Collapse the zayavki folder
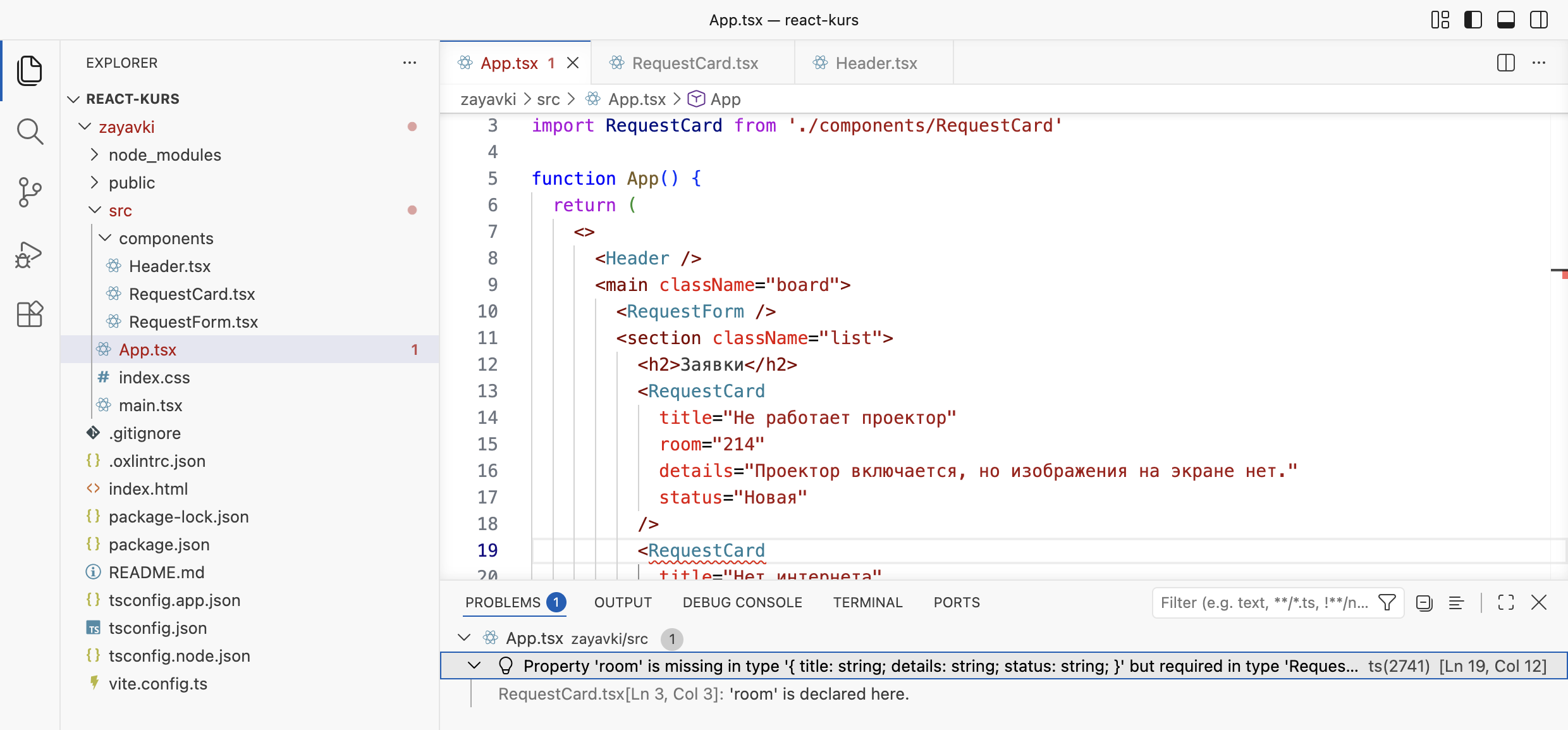This screenshot has width=1568, height=730. [84, 127]
